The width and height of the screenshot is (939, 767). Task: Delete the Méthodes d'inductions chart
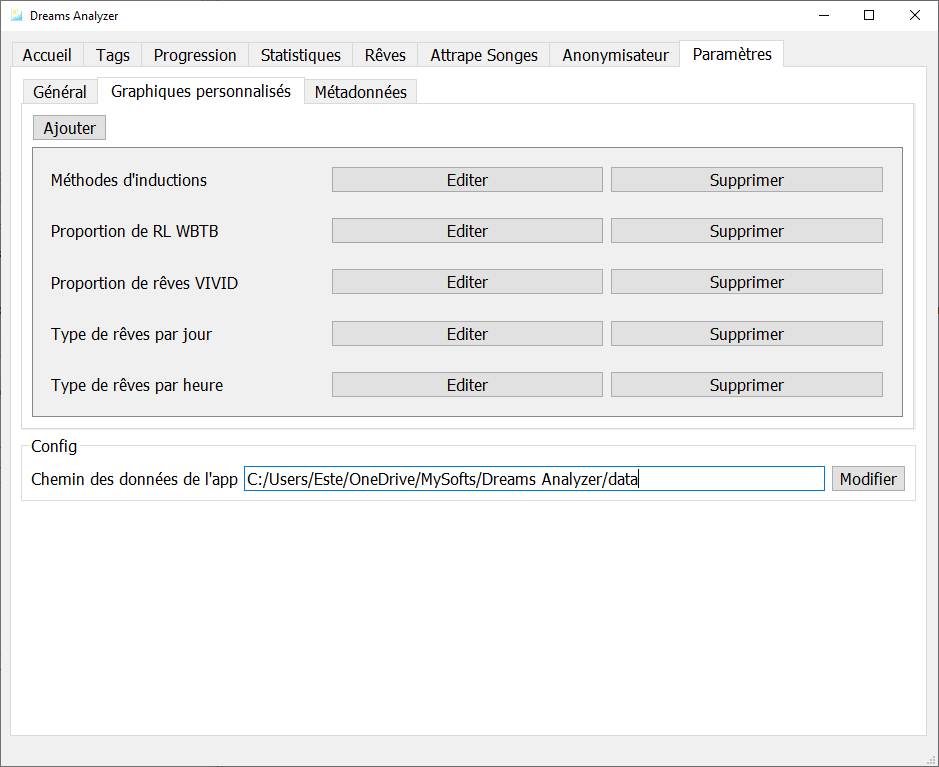point(747,180)
